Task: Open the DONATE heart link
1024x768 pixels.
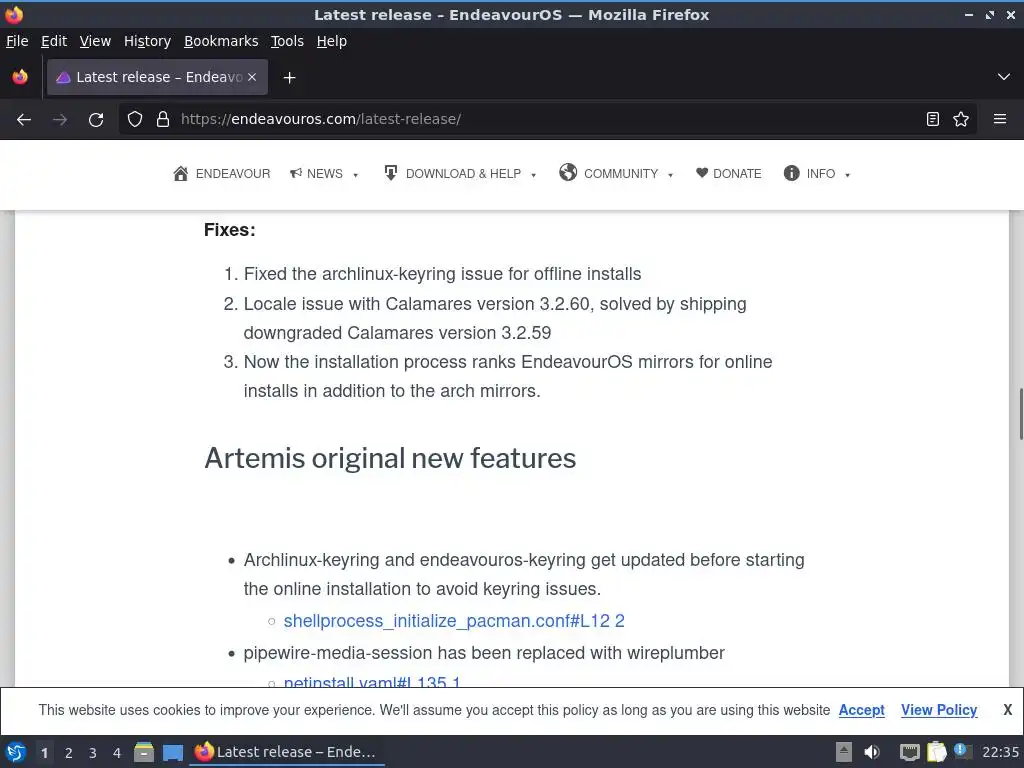Action: point(728,174)
